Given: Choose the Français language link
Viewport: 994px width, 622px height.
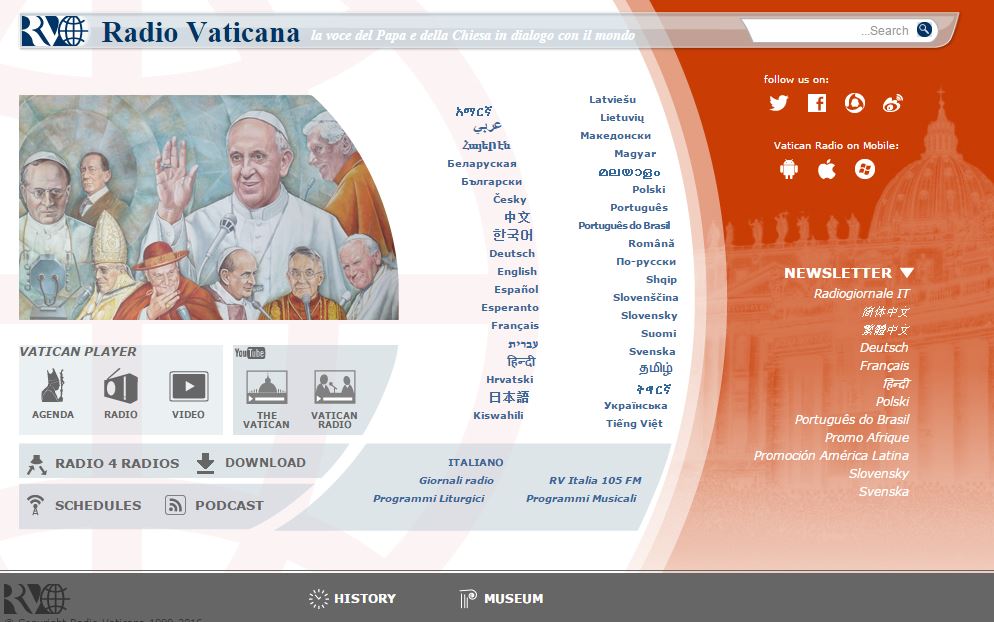Looking at the screenshot, I should click(515, 325).
